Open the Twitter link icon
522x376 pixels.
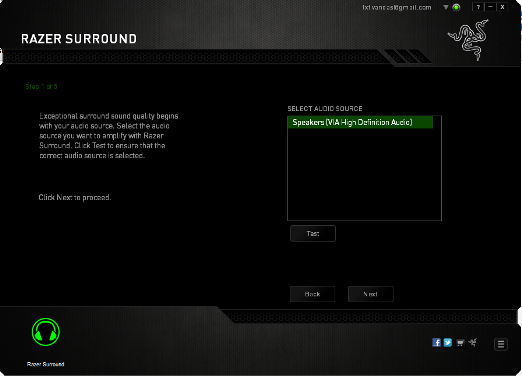tap(448, 342)
